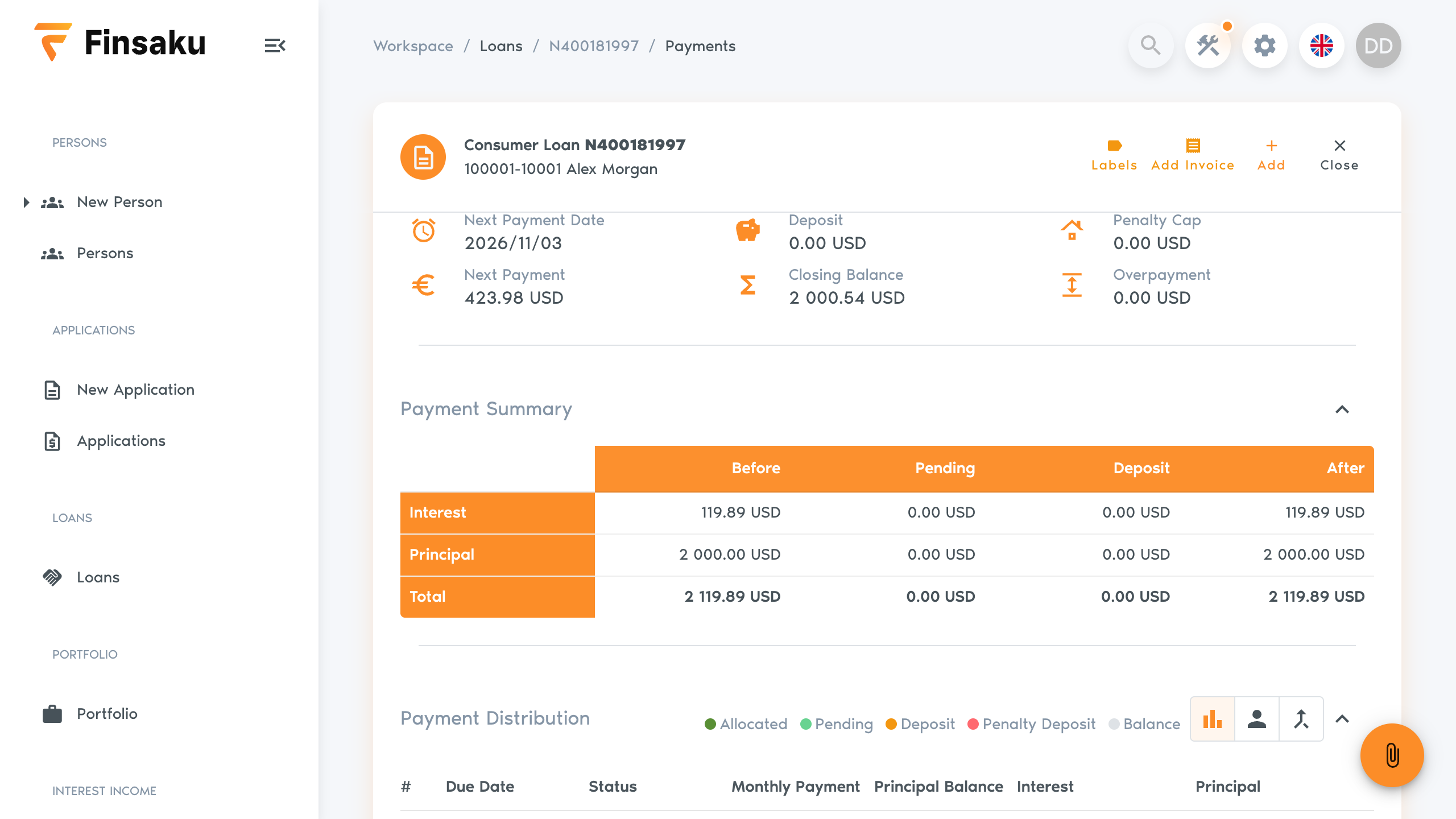Click Next Payment value 423.98 USD
The width and height of the screenshot is (1456, 819).
[514, 297]
